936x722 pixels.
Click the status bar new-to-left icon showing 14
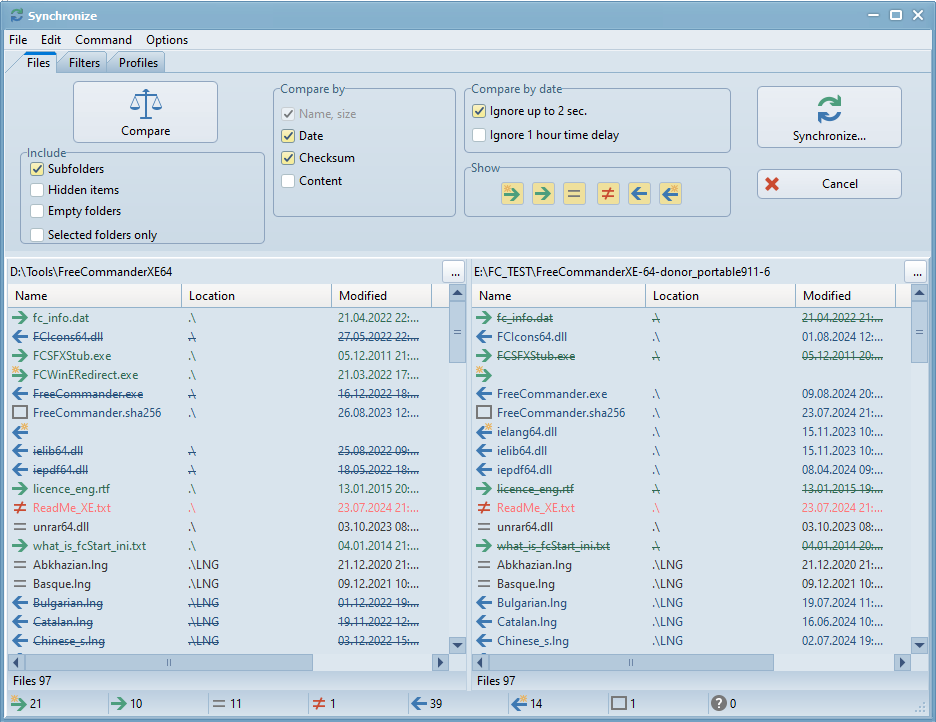pyautogui.click(x=519, y=704)
